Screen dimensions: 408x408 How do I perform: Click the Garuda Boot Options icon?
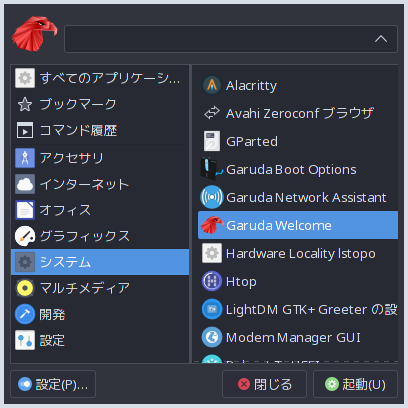pos(211,169)
